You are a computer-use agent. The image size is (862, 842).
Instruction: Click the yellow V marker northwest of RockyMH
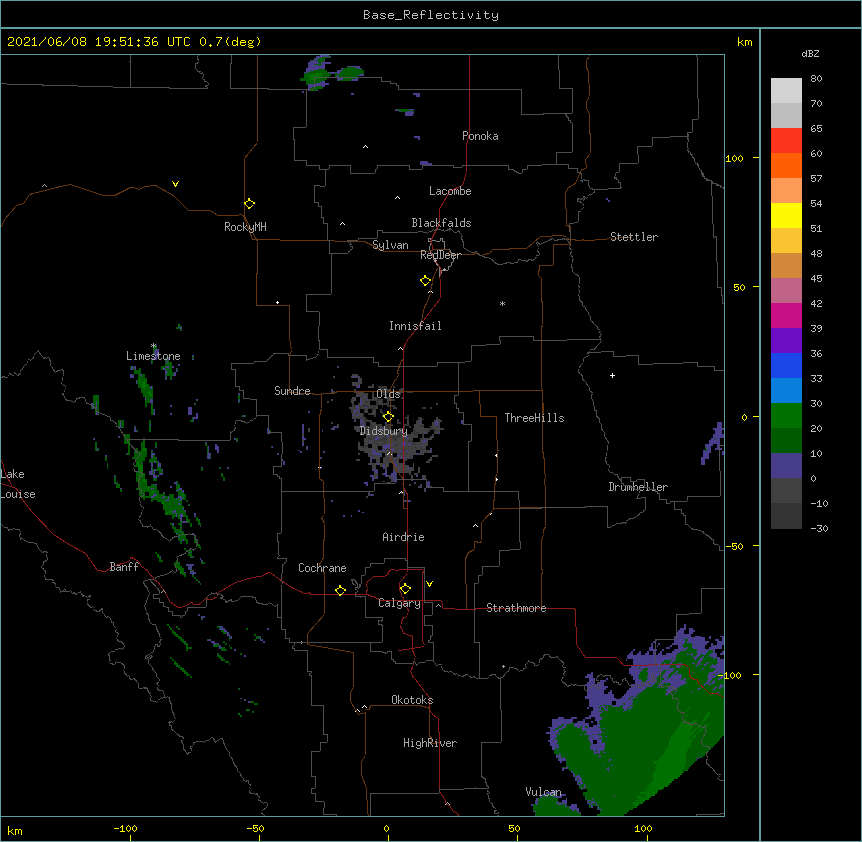coord(175,184)
